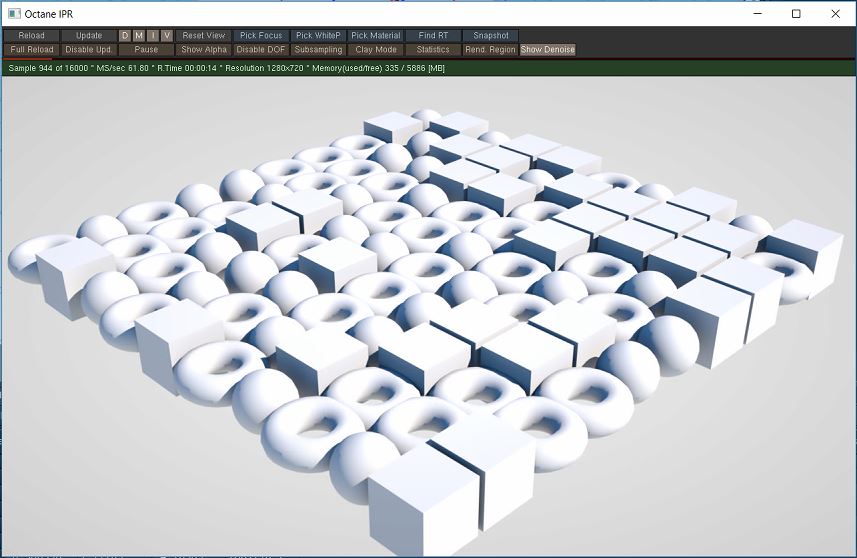Close the Octane IPR window
This screenshot has height=558, width=857.
835,14
